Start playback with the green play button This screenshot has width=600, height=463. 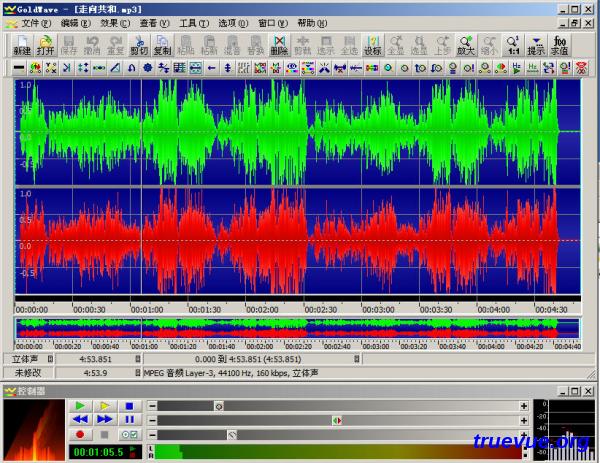(x=80, y=406)
